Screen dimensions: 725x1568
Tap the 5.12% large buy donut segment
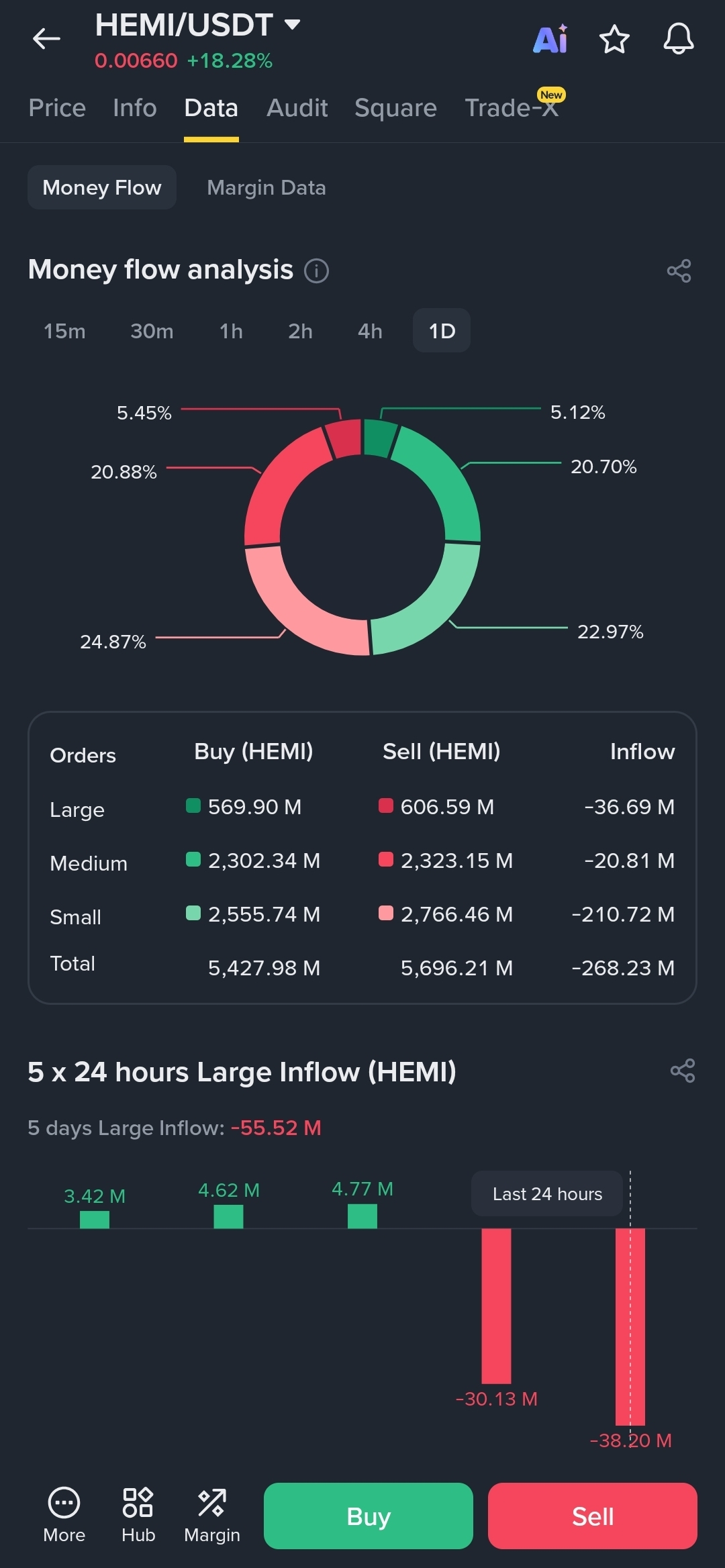(379, 438)
